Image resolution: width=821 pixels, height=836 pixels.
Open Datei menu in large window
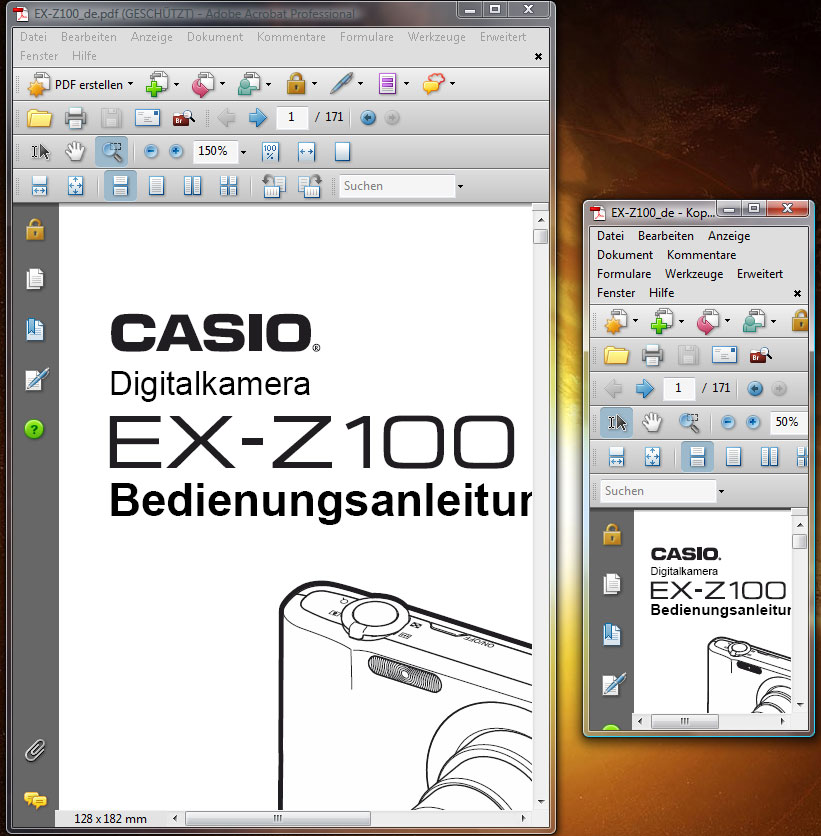coord(33,37)
